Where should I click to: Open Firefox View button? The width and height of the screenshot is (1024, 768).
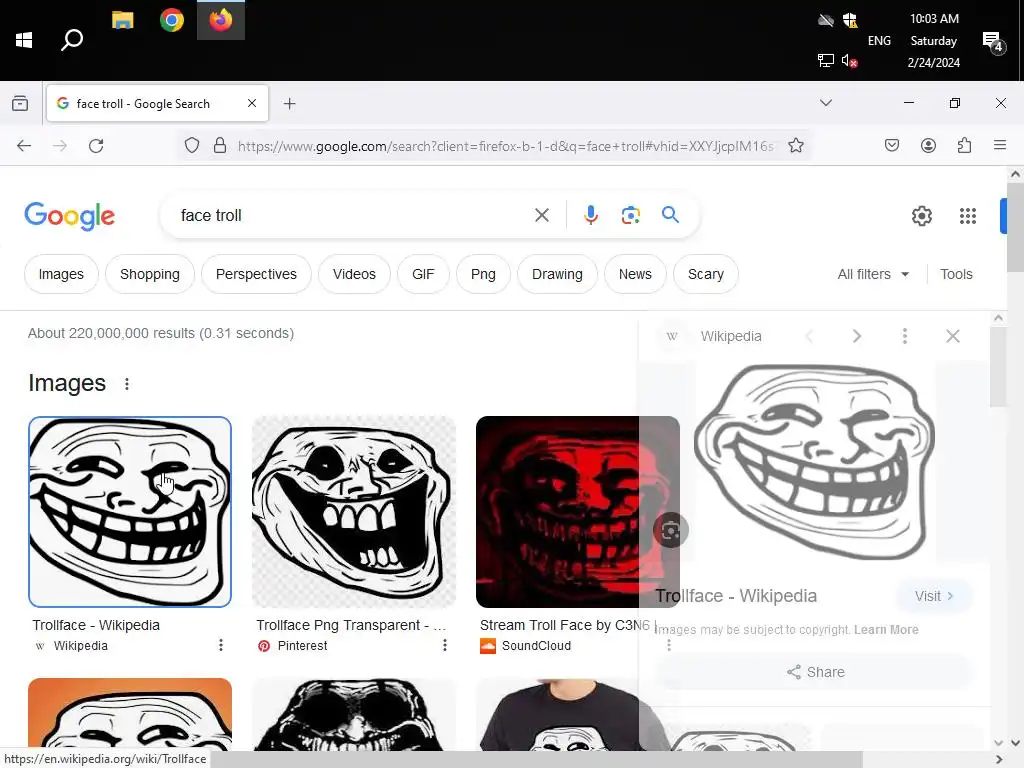[x=20, y=103]
